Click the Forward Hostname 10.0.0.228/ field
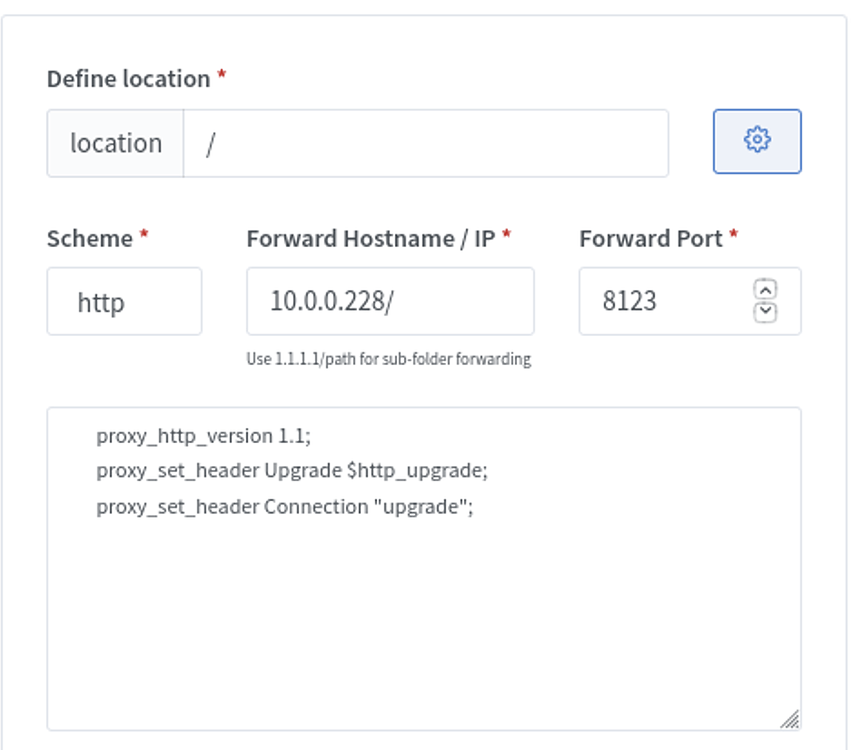This screenshot has width=853, height=750. click(x=390, y=301)
